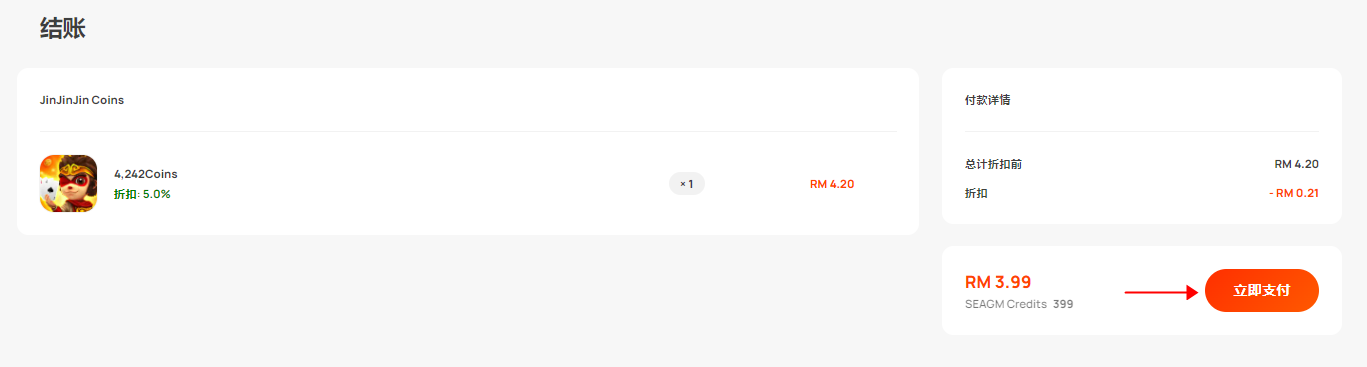Click the divider line under JinJinJin Coins
Image resolution: width=1367 pixels, height=367 pixels.
[x=468, y=131]
